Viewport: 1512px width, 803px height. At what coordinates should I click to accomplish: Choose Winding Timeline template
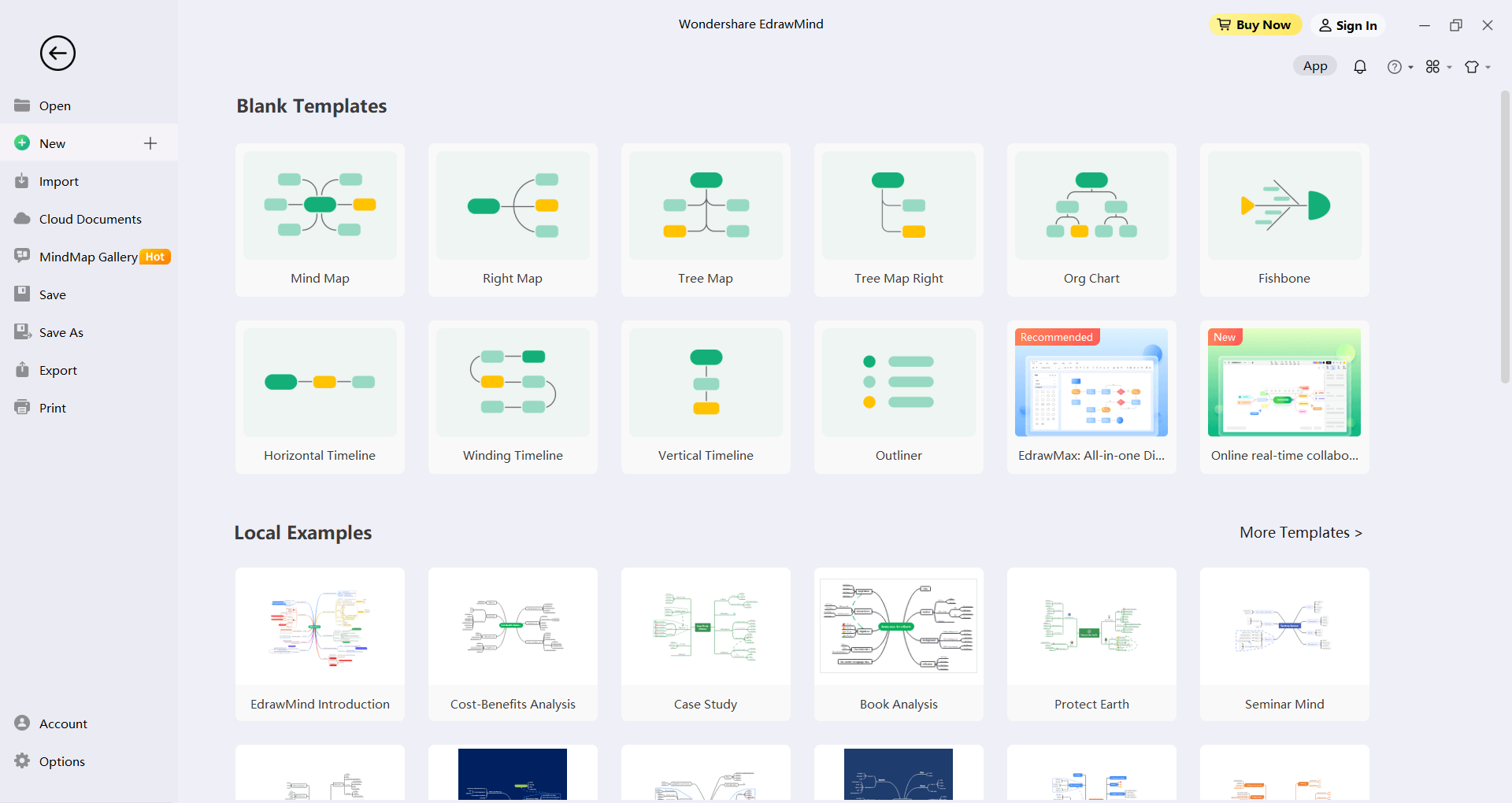pos(513,397)
